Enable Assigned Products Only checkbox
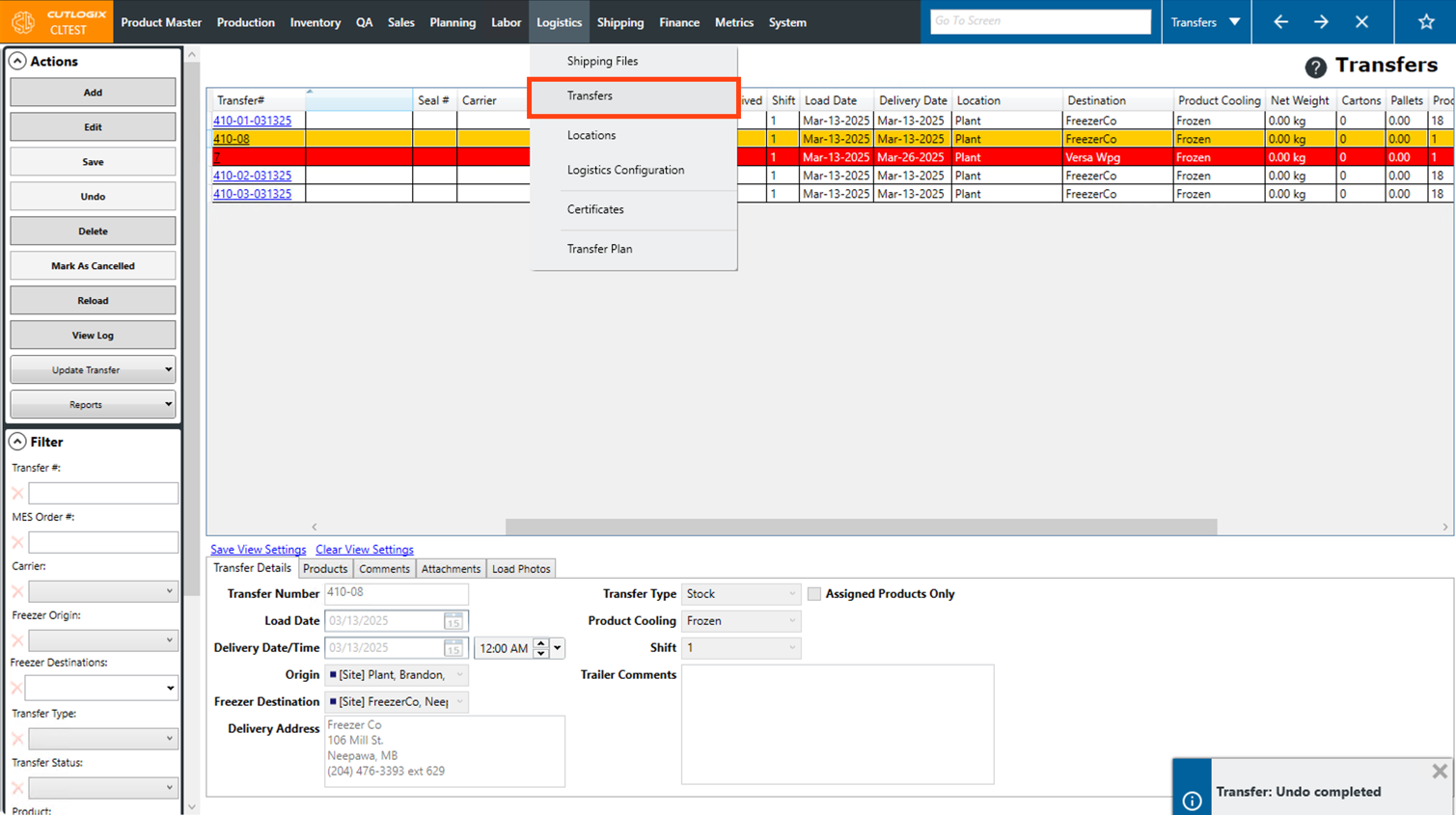The height and width of the screenshot is (815, 1456). pos(814,594)
